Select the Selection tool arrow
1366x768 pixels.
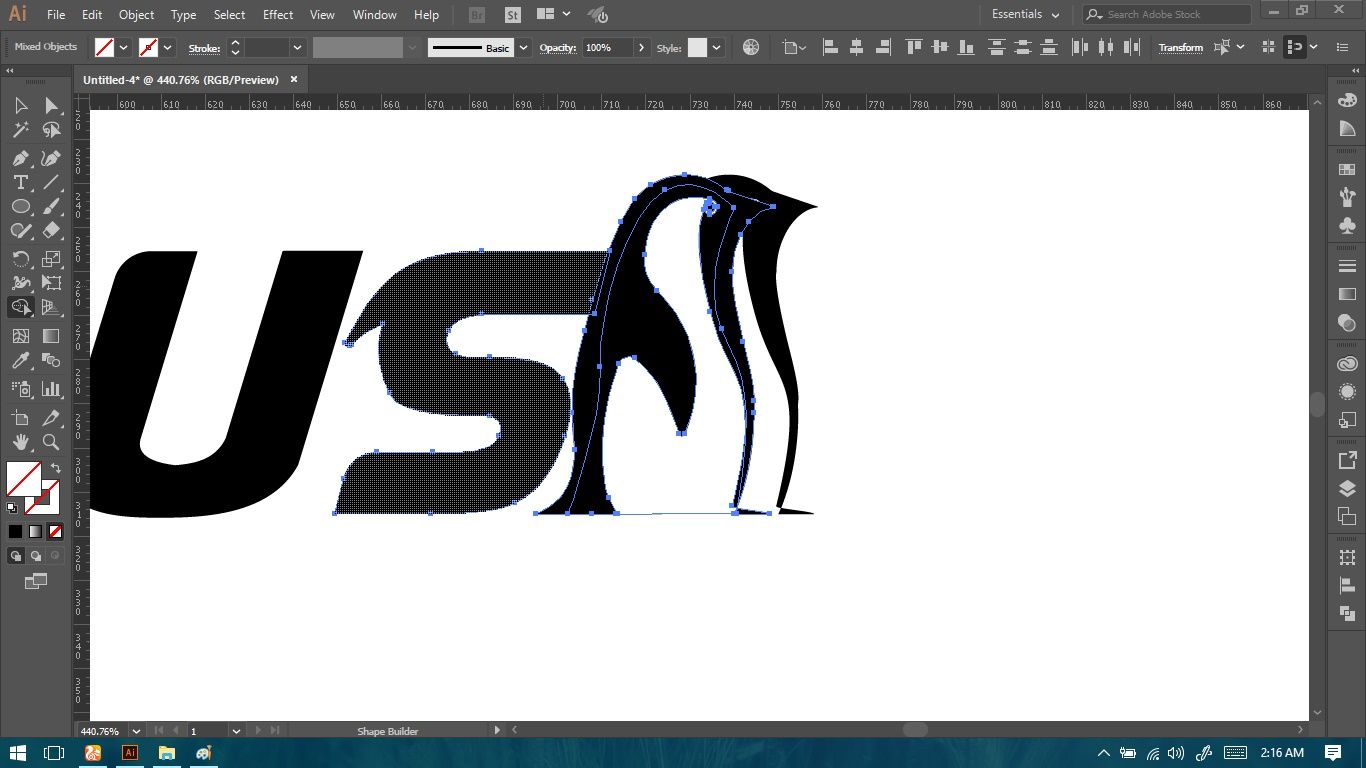(20, 105)
